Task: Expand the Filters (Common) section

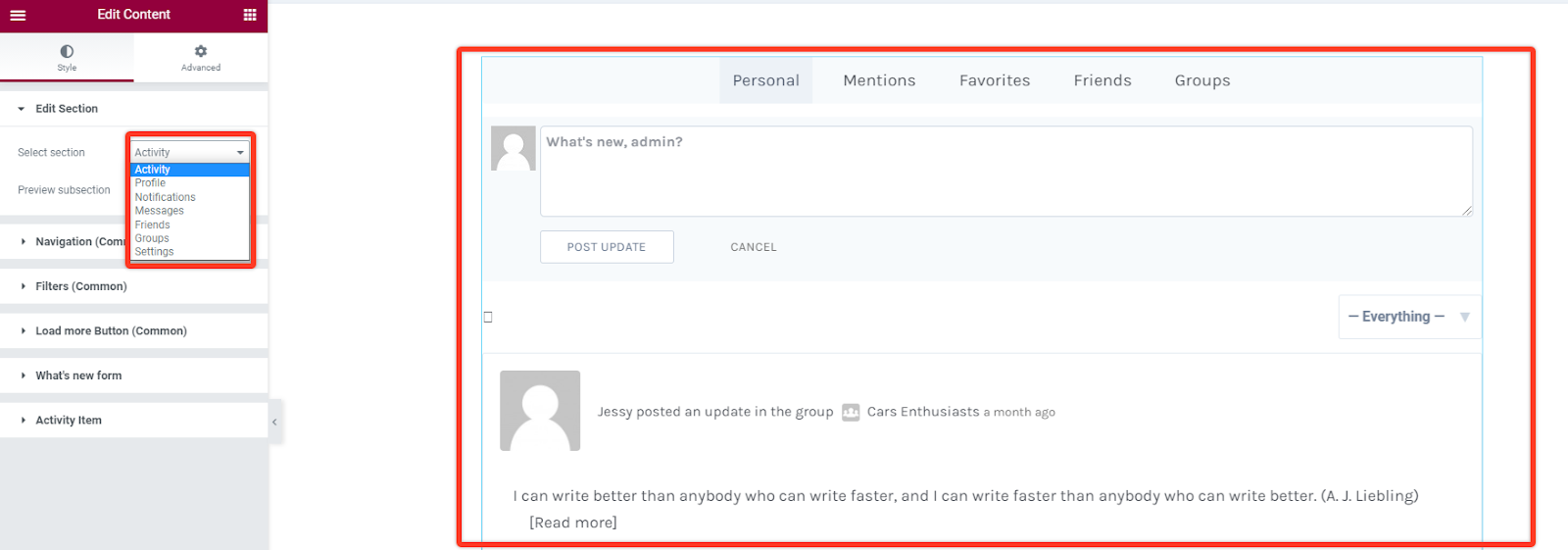Action: (x=133, y=286)
